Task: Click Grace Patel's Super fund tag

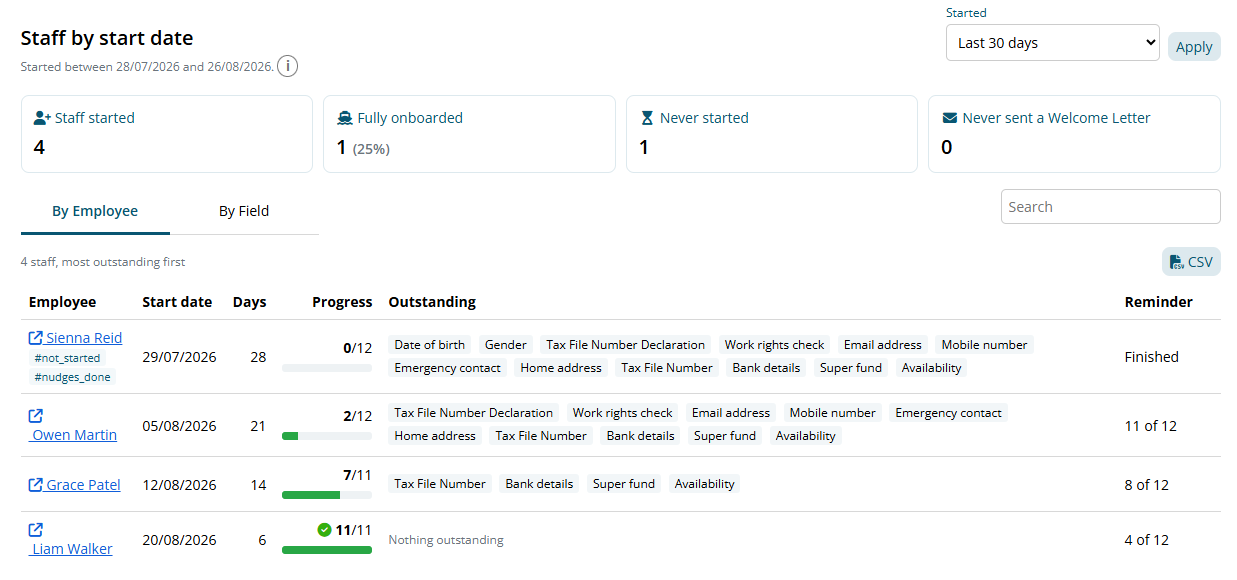Action: [x=624, y=484]
